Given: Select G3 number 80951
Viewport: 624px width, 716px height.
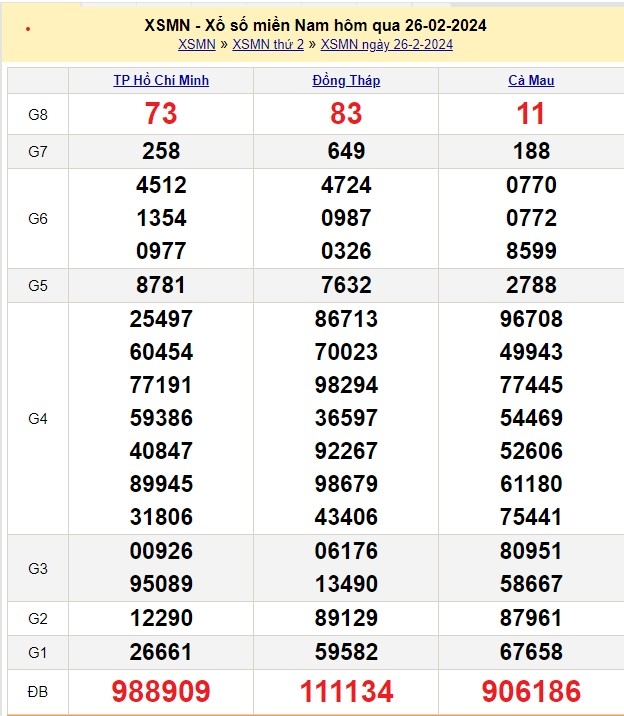Looking at the screenshot, I should (x=530, y=551).
